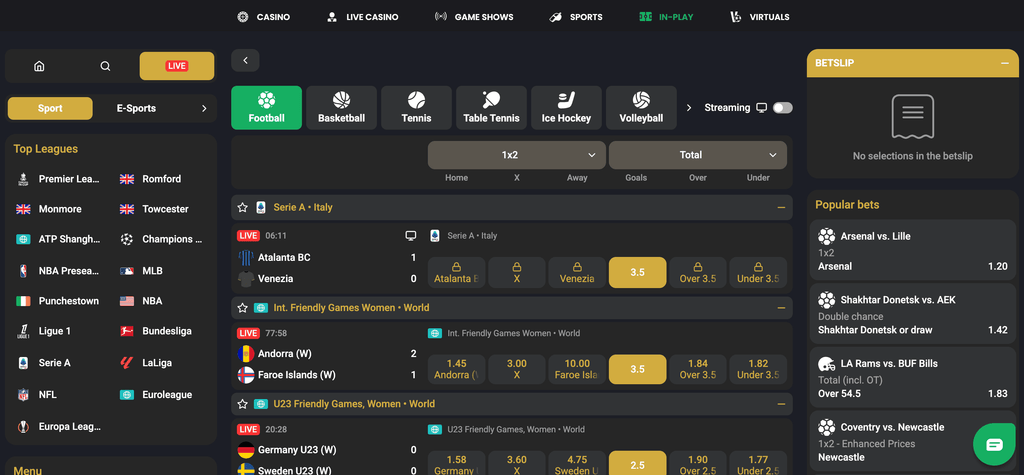Image resolution: width=1024 pixels, height=475 pixels.
Task: Toggle the Streaming switch
Action: point(782,108)
